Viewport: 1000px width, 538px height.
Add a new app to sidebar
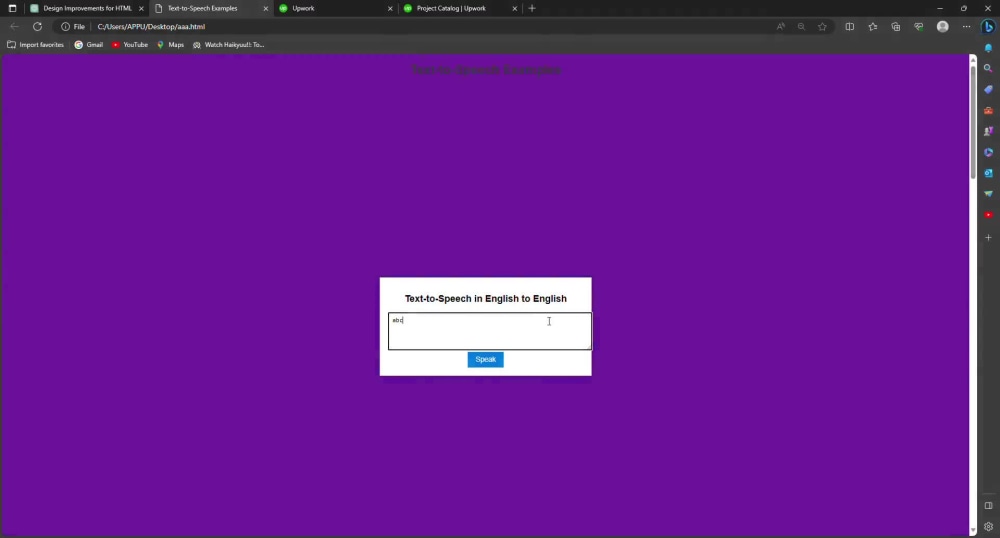[x=988, y=238]
